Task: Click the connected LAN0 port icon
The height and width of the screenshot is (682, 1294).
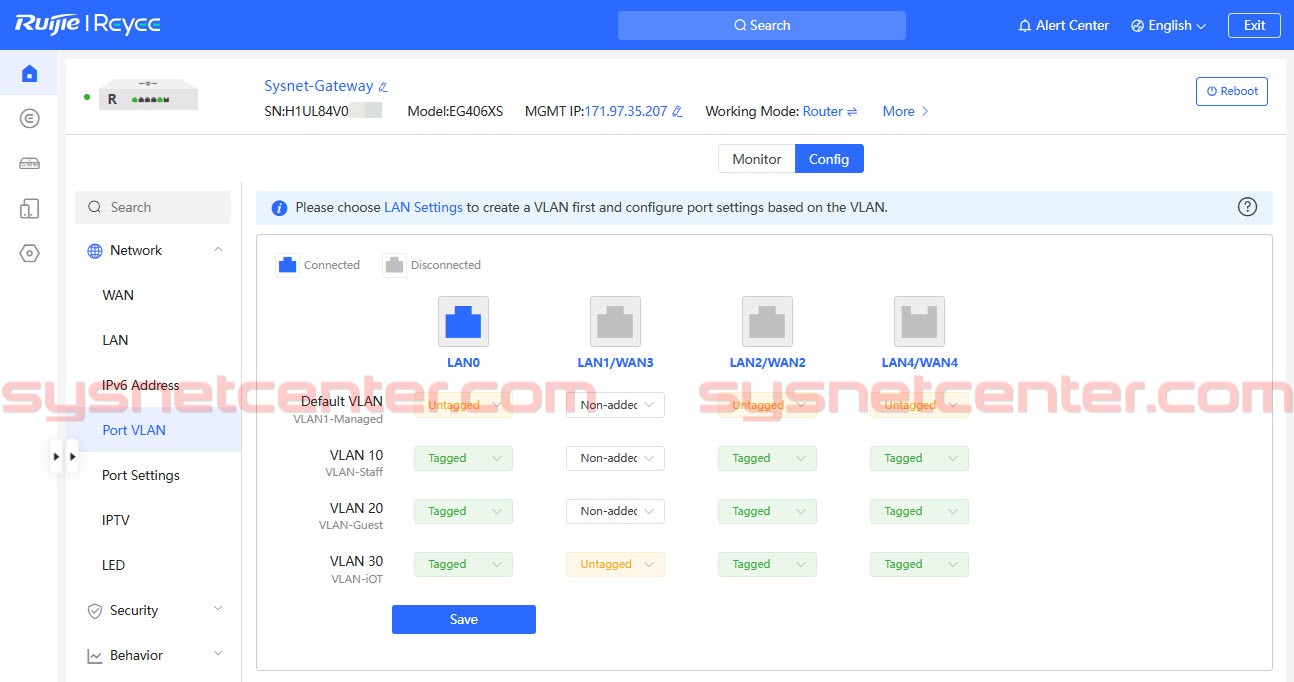Action: click(463, 321)
